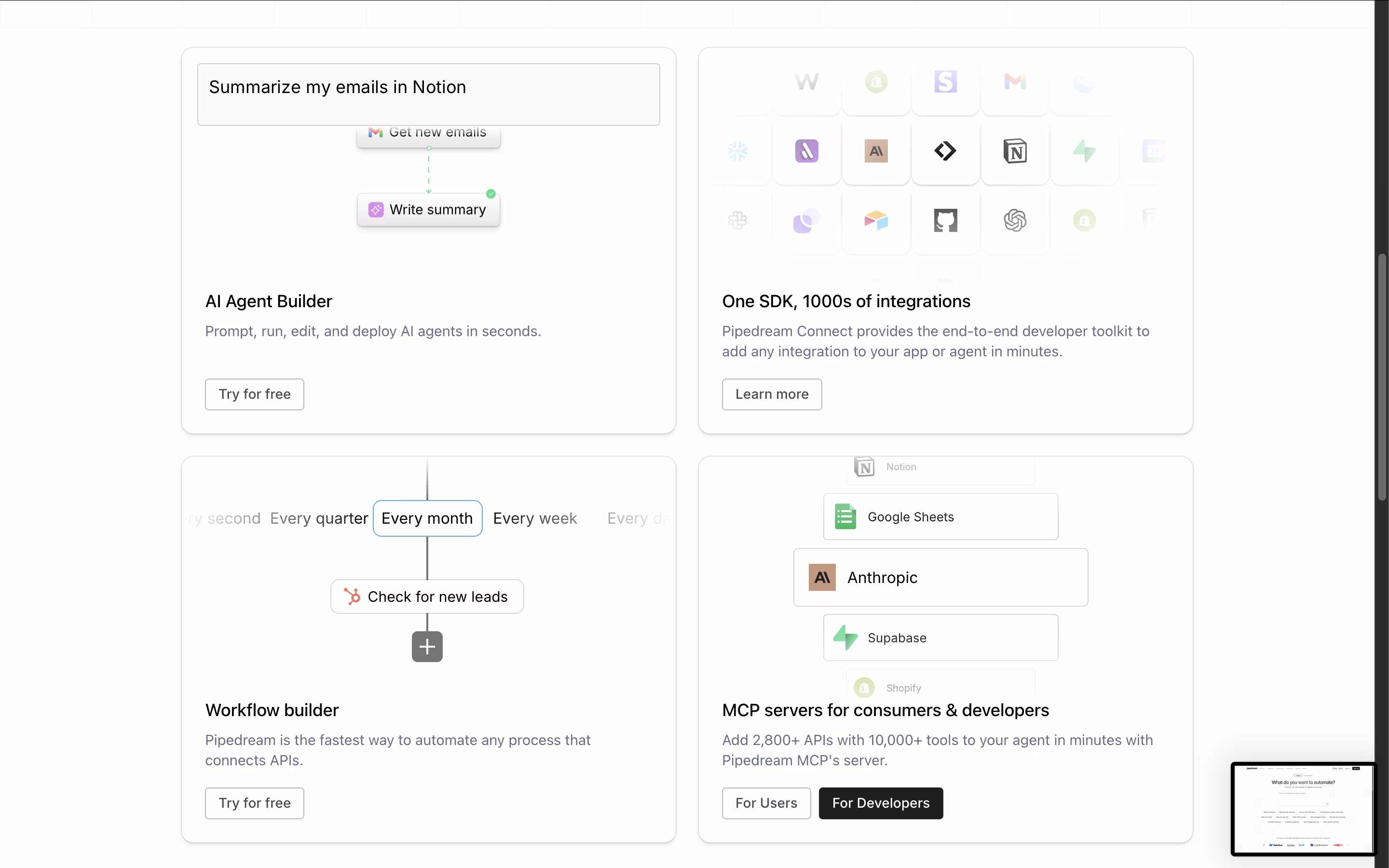Click Supabase icon in MCP servers list
This screenshot has width=1389, height=868.
click(845, 637)
